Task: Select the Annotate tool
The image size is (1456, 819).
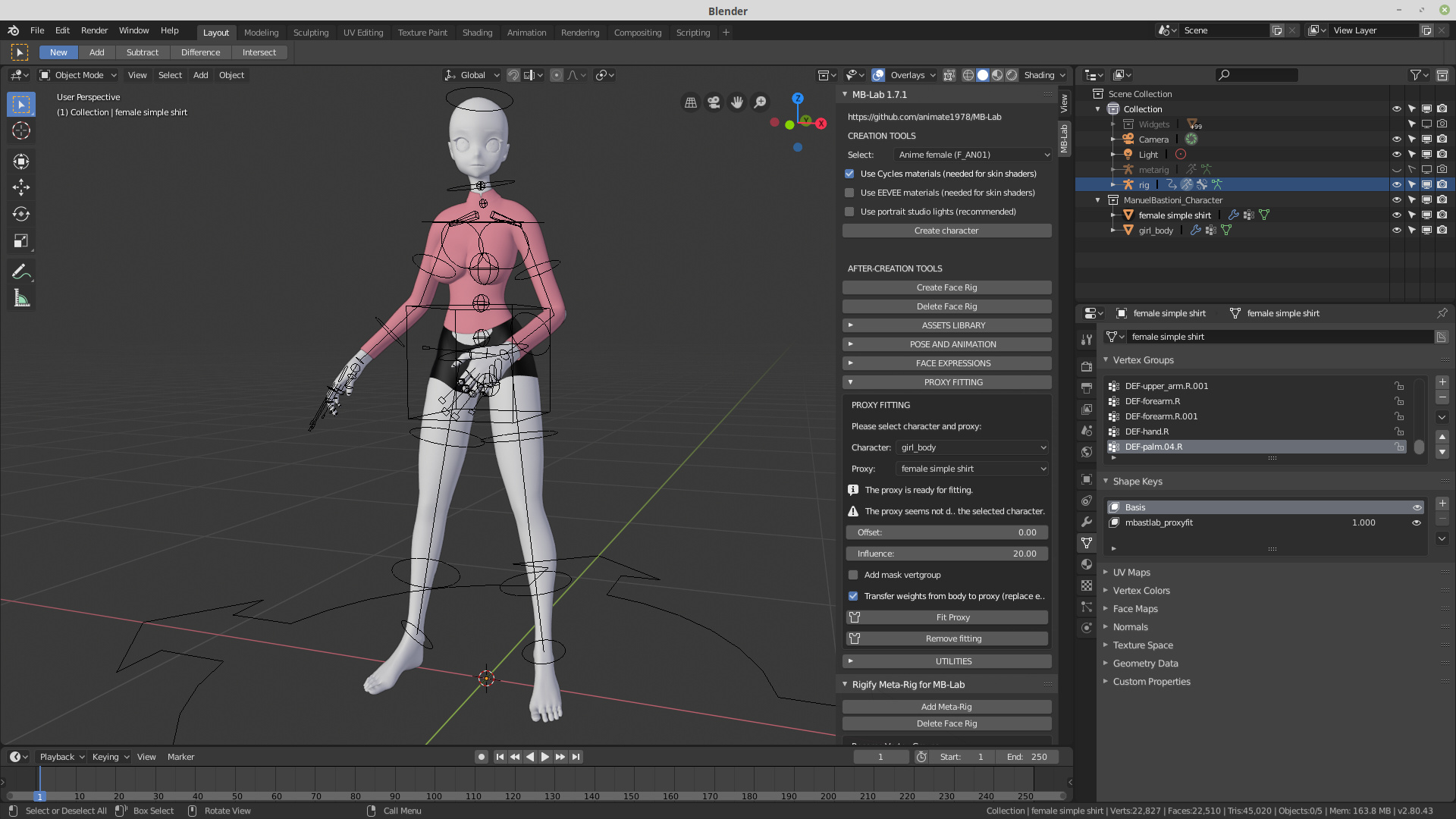Action: tap(21, 271)
